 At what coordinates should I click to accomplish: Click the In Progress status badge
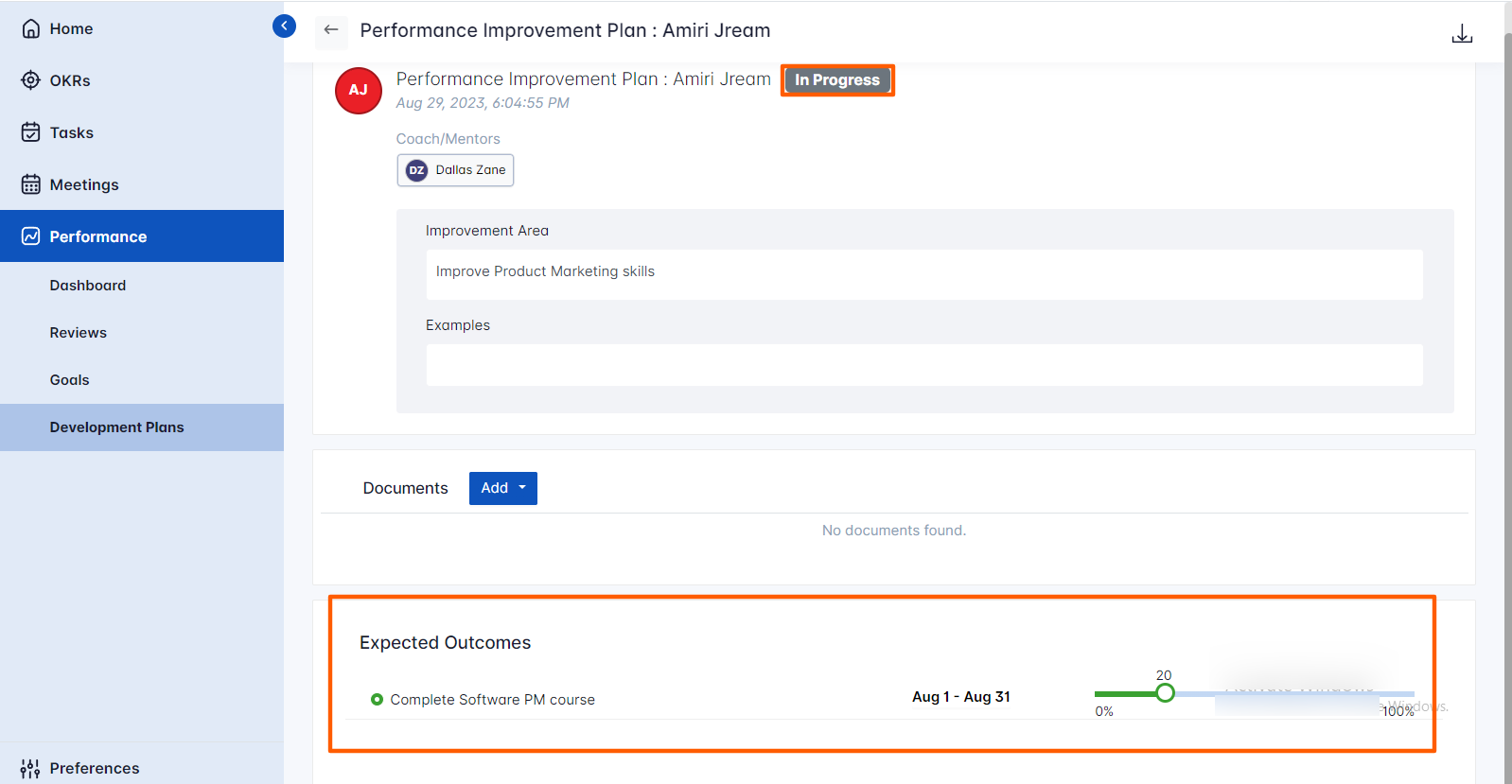click(x=837, y=80)
